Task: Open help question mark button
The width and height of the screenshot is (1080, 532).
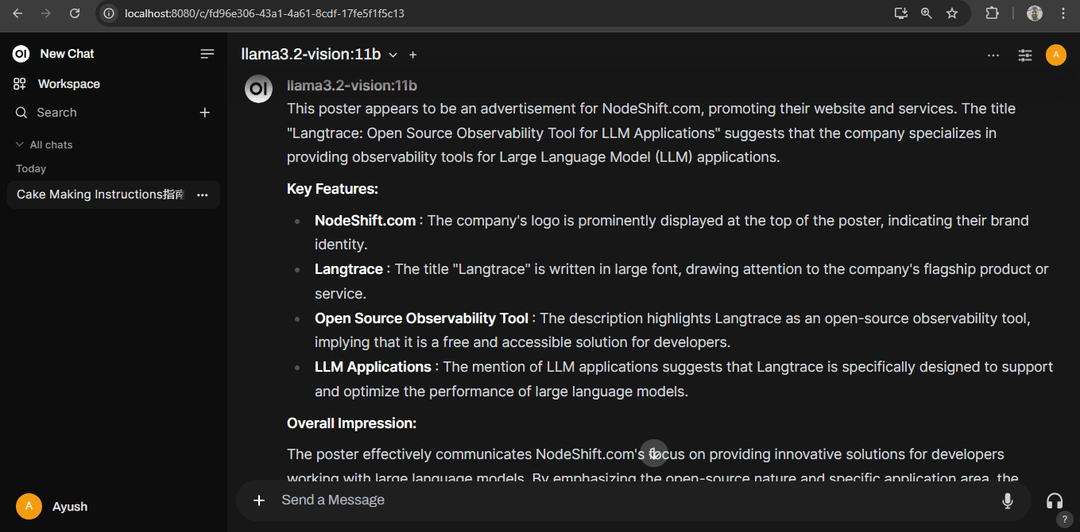Action: tap(1063, 520)
